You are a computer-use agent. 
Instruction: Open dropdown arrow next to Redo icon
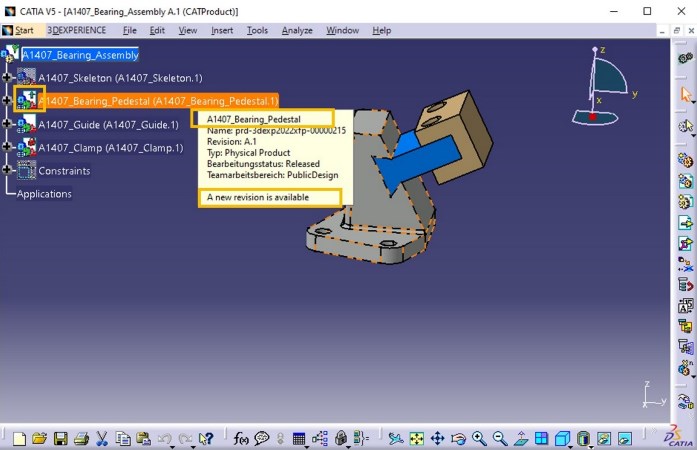193,446
